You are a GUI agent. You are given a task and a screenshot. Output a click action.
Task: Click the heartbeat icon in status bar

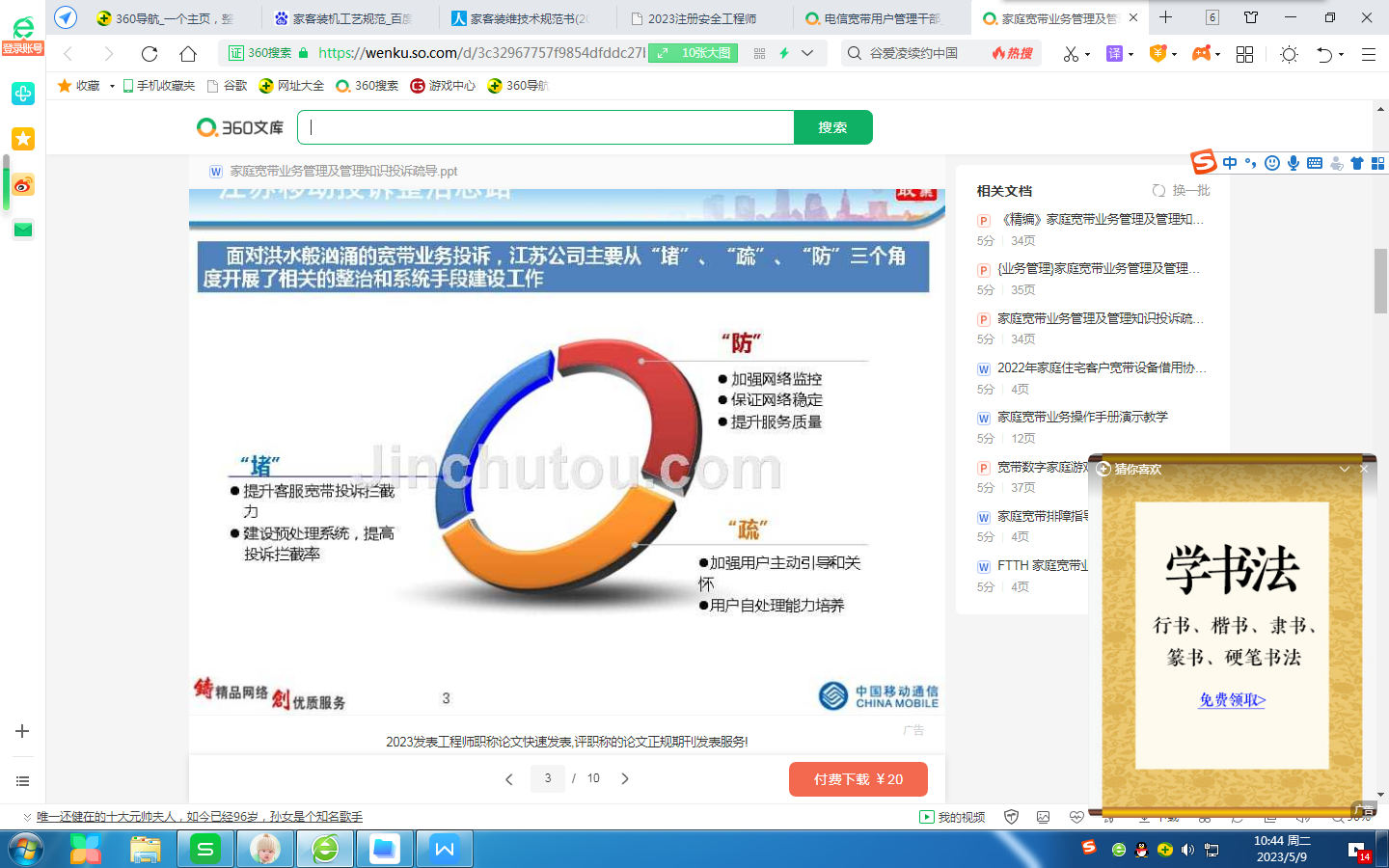pos(1077,817)
